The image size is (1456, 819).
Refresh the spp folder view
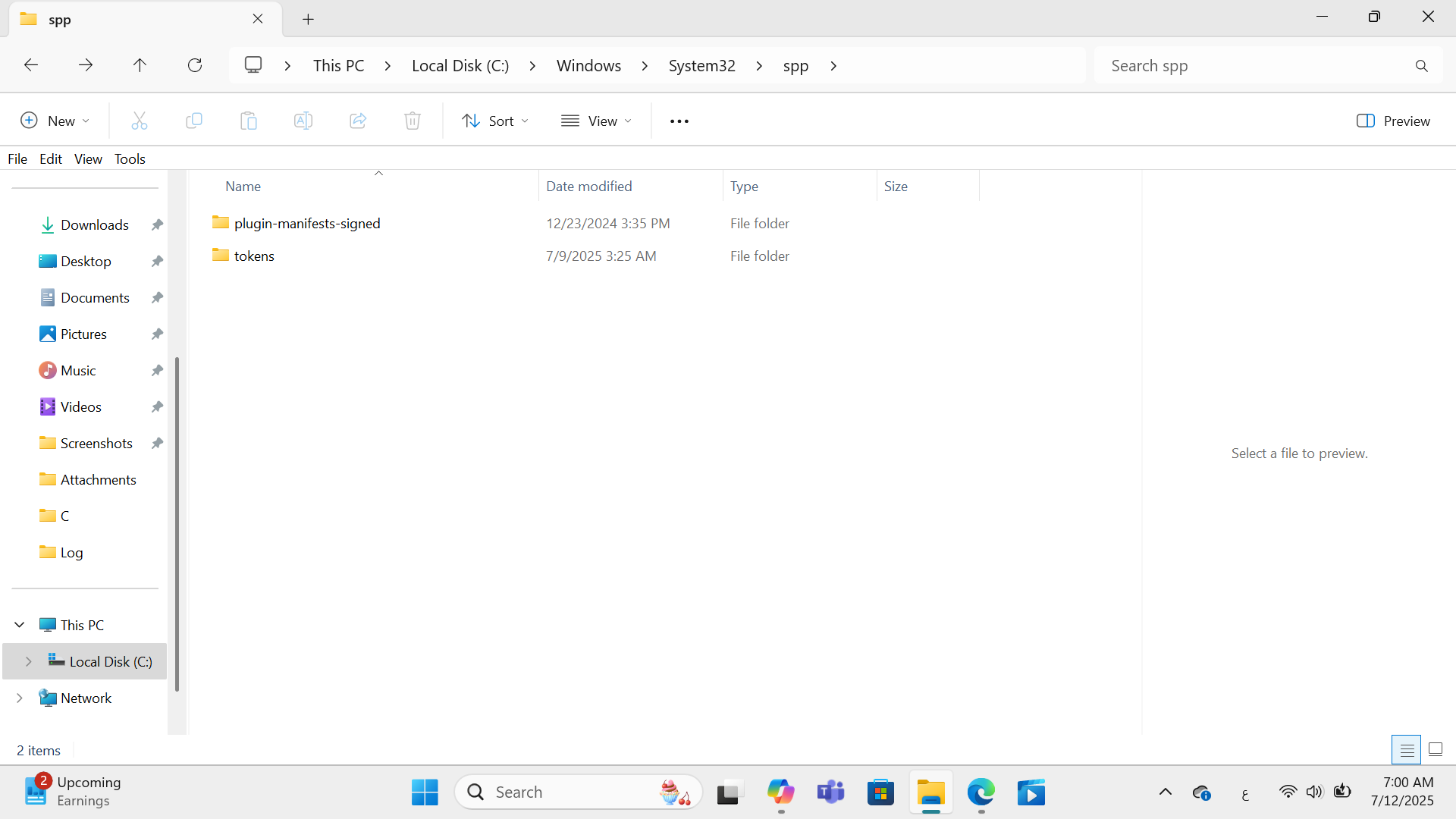195,65
